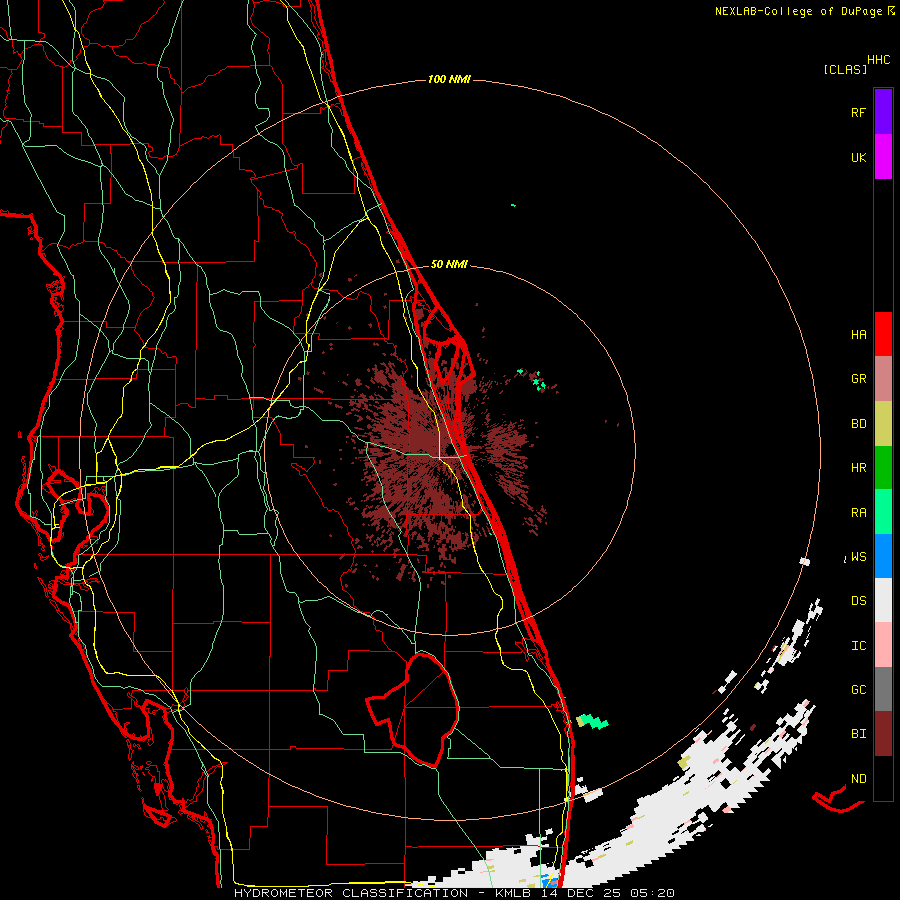Click the purple RF legend color swatch
Viewport: 900px width, 900px height.
pos(883,112)
